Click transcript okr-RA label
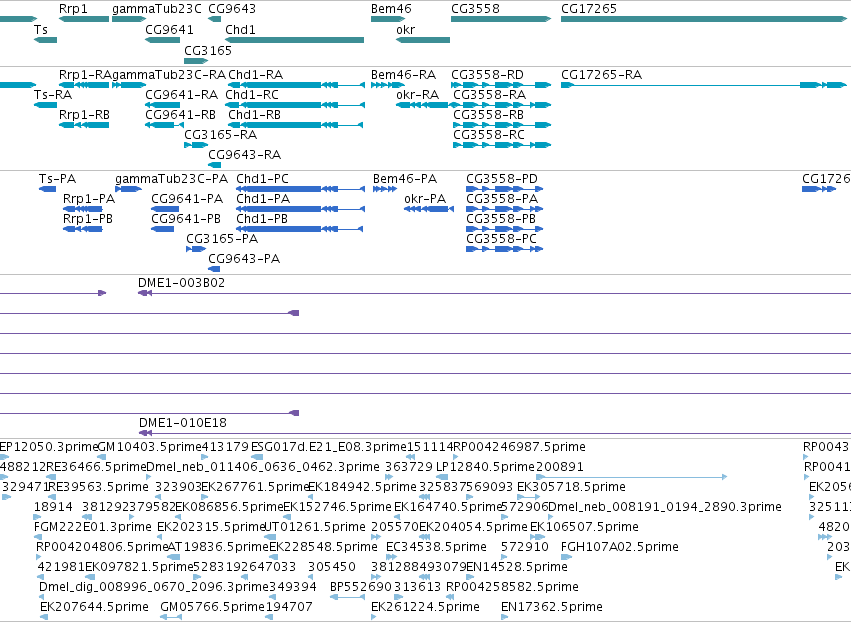The width and height of the screenshot is (851, 622). click(x=417, y=94)
